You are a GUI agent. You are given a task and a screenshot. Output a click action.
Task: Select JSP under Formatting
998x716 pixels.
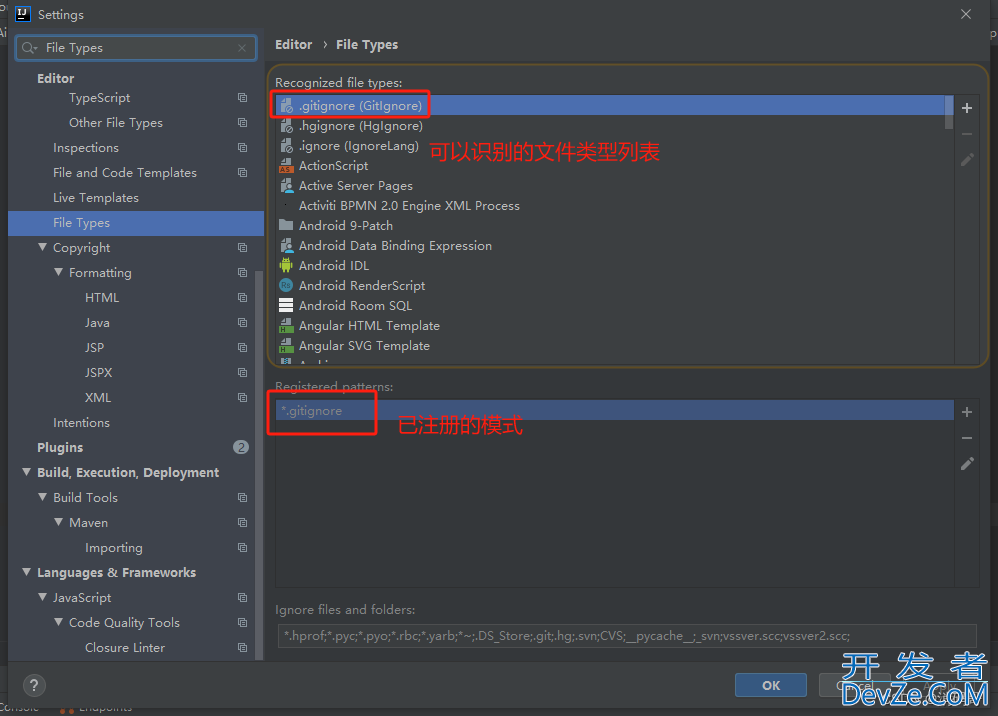pyautogui.click(x=136, y=347)
